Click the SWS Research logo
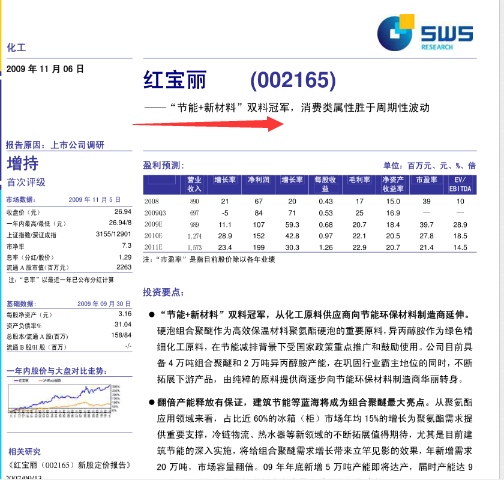This screenshot has height=480, width=504. click(425, 33)
